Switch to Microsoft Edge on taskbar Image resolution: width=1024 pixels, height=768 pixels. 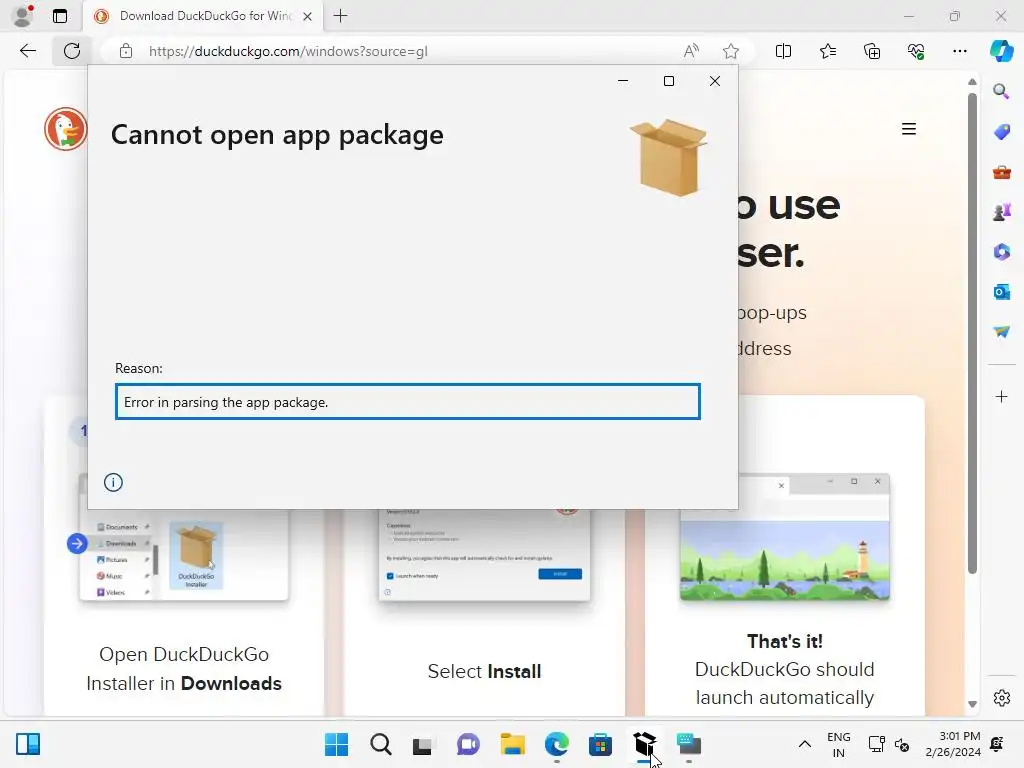click(556, 744)
